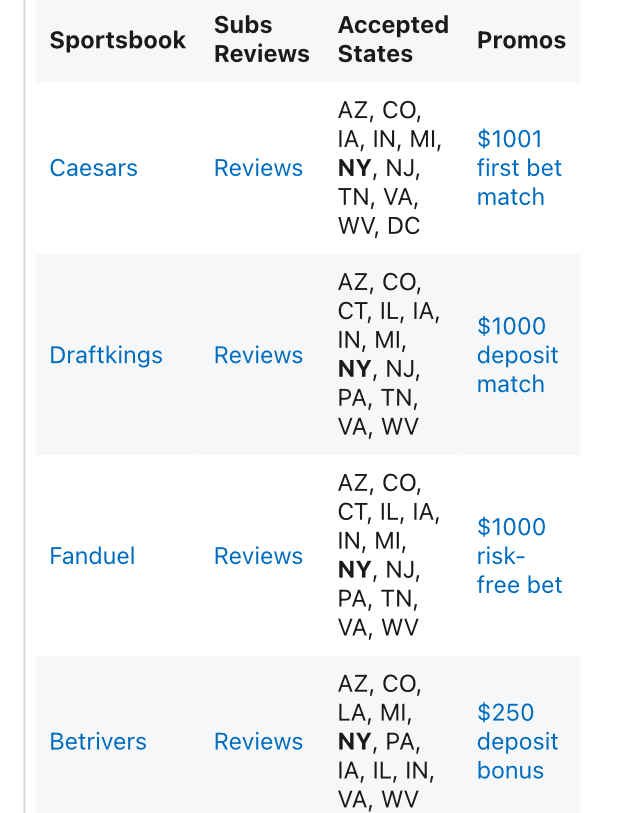Open the $1000 deposit match promo
621x813 pixels.
pos(517,355)
